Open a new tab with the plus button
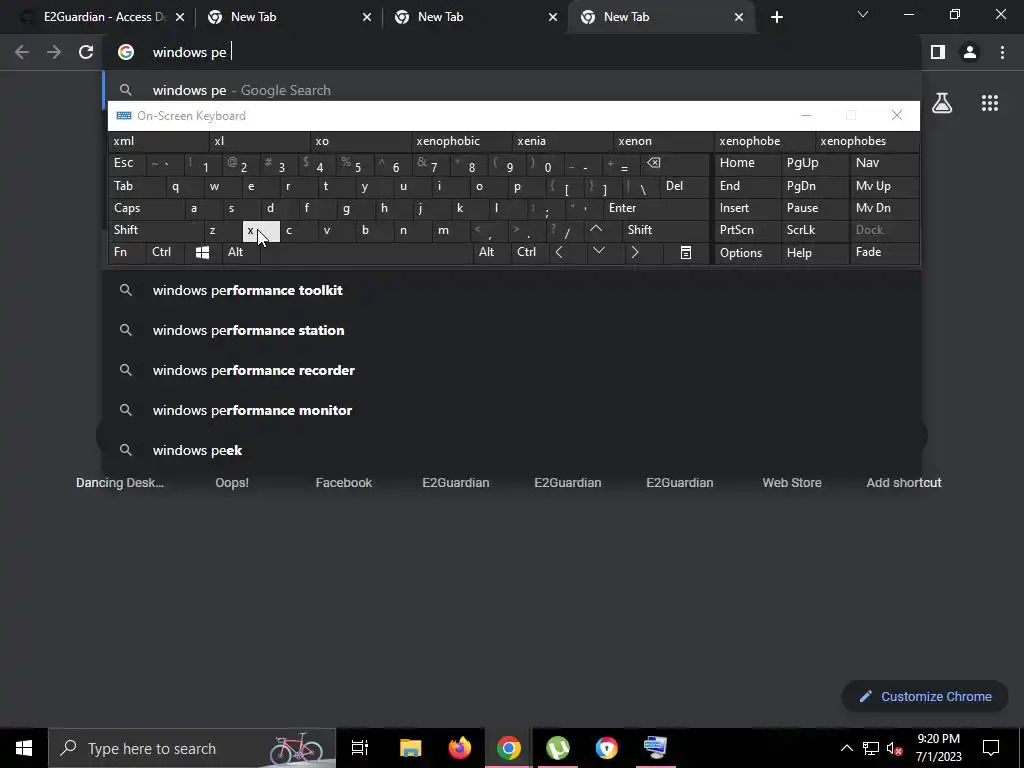Viewport: 1024px width, 768px height. (776, 17)
